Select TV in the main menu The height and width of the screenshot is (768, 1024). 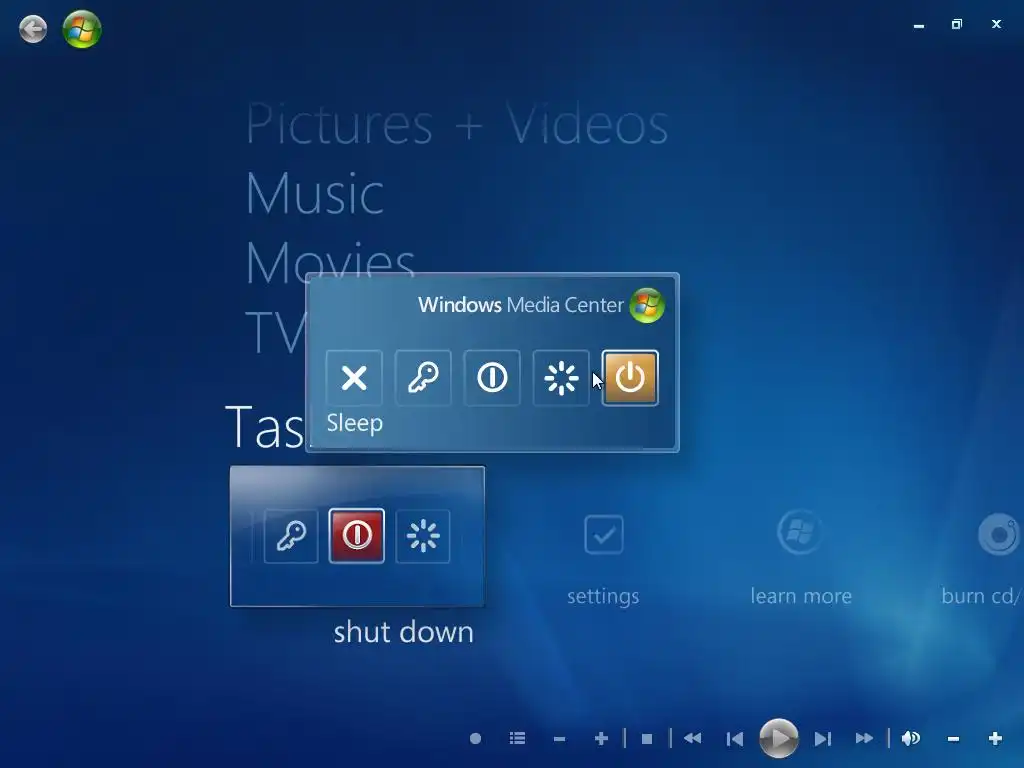(276, 332)
